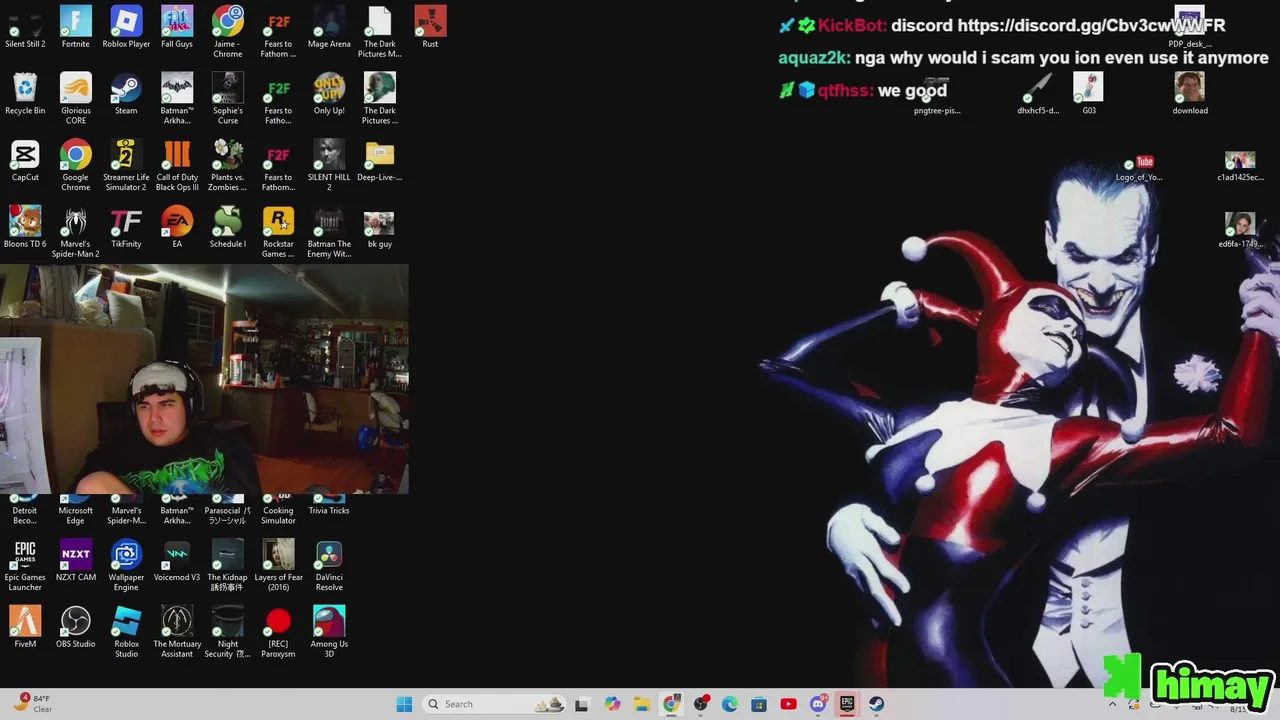This screenshot has width=1280, height=720.
Task: Open the SILENT HILL 2 shortcut
Action: [329, 166]
